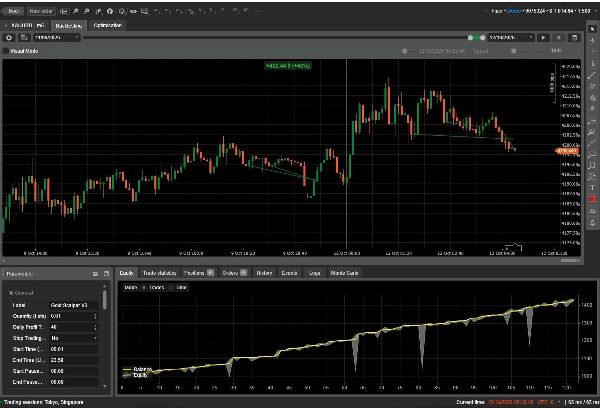Open the indicators icon in top toolbar

[x=99, y=11]
